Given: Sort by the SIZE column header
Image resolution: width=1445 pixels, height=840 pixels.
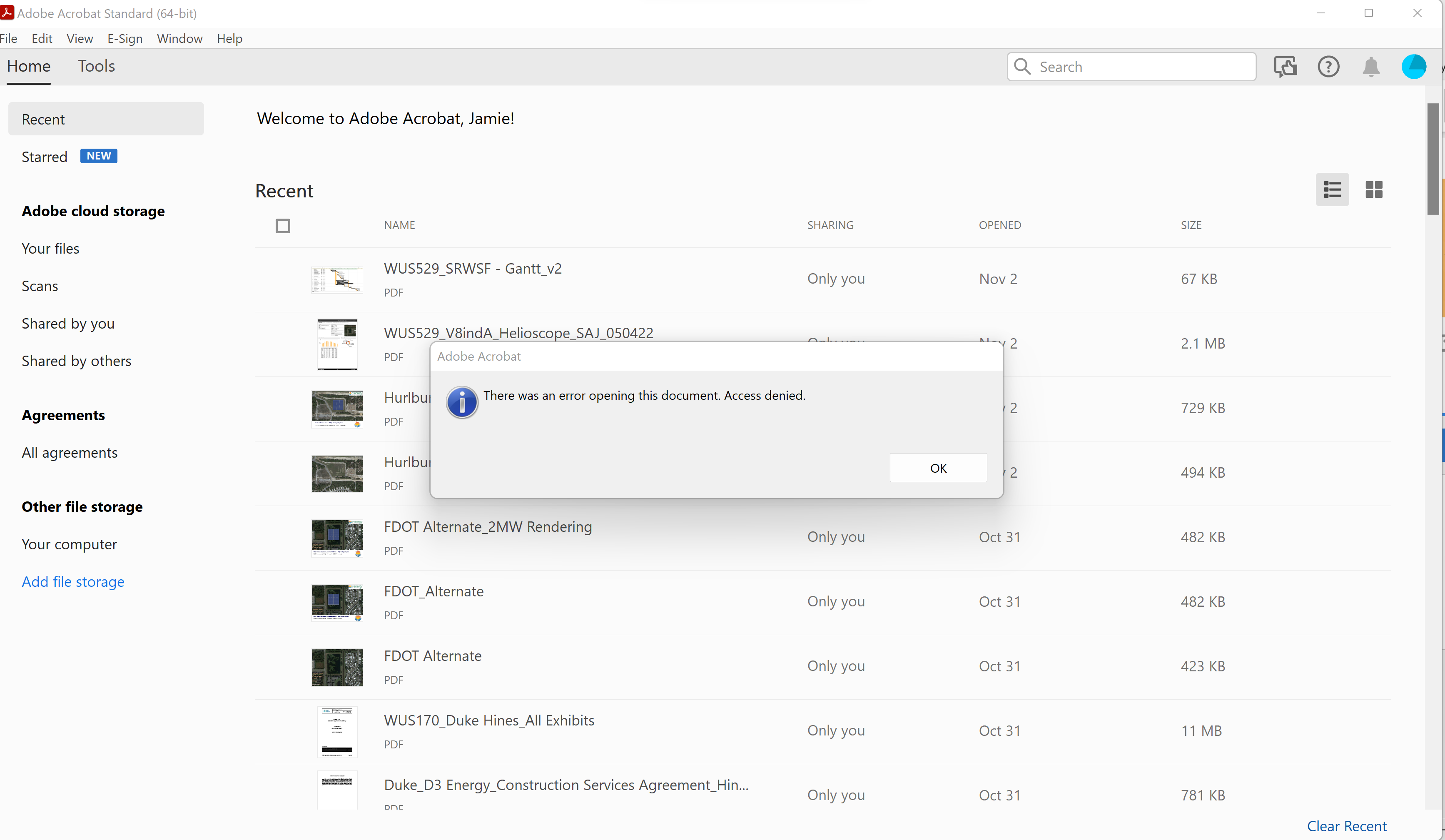Looking at the screenshot, I should (x=1191, y=225).
